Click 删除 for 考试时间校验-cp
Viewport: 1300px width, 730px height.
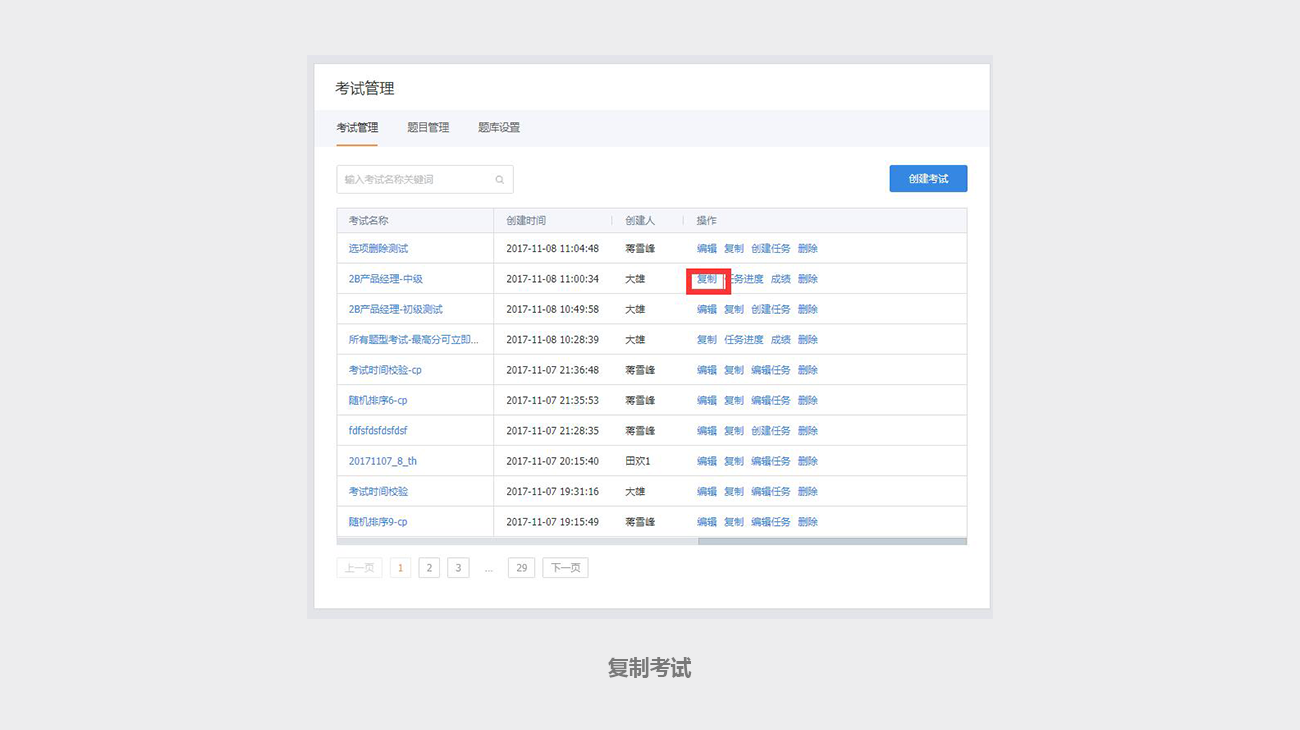808,370
